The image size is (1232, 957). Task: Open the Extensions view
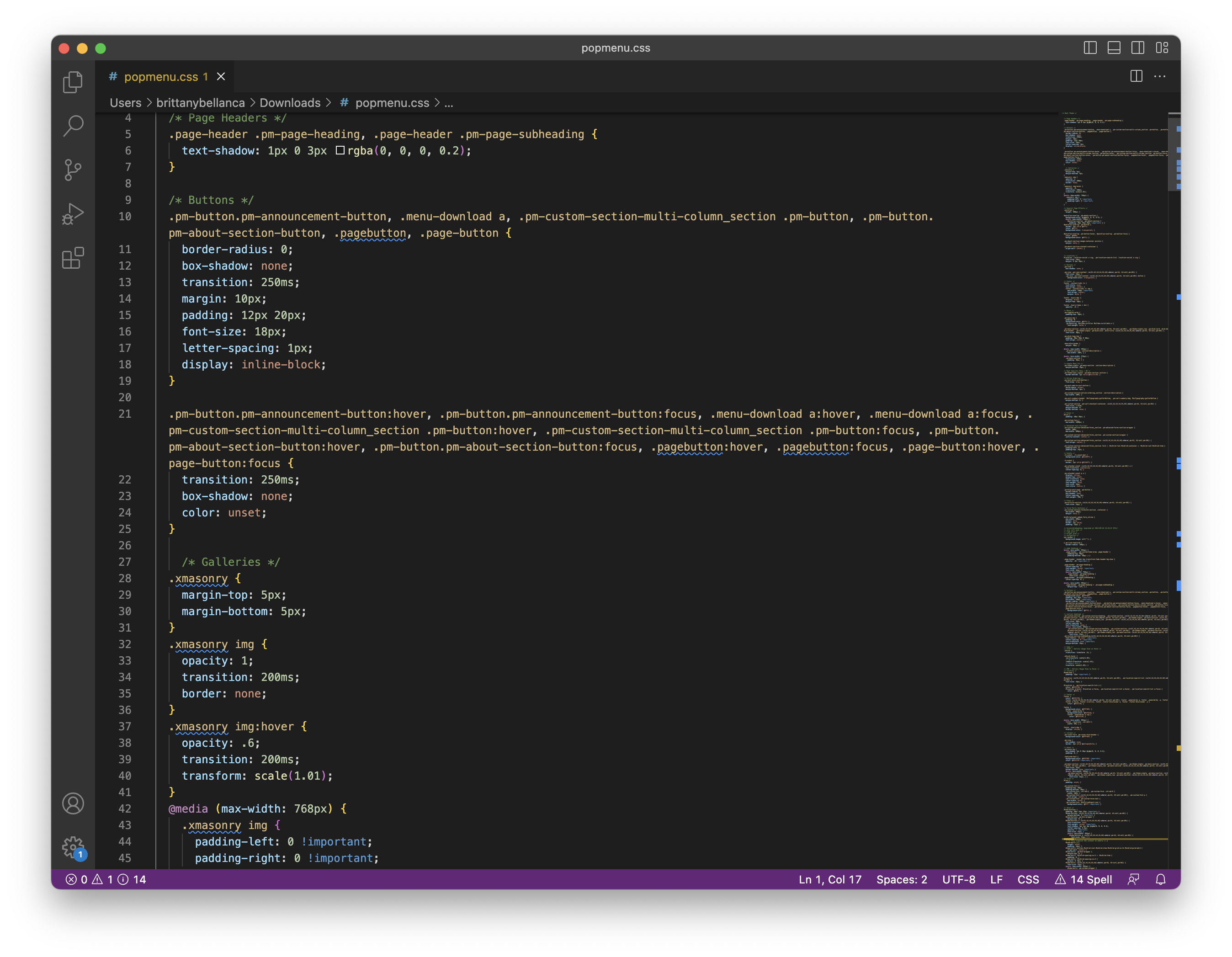click(x=73, y=258)
